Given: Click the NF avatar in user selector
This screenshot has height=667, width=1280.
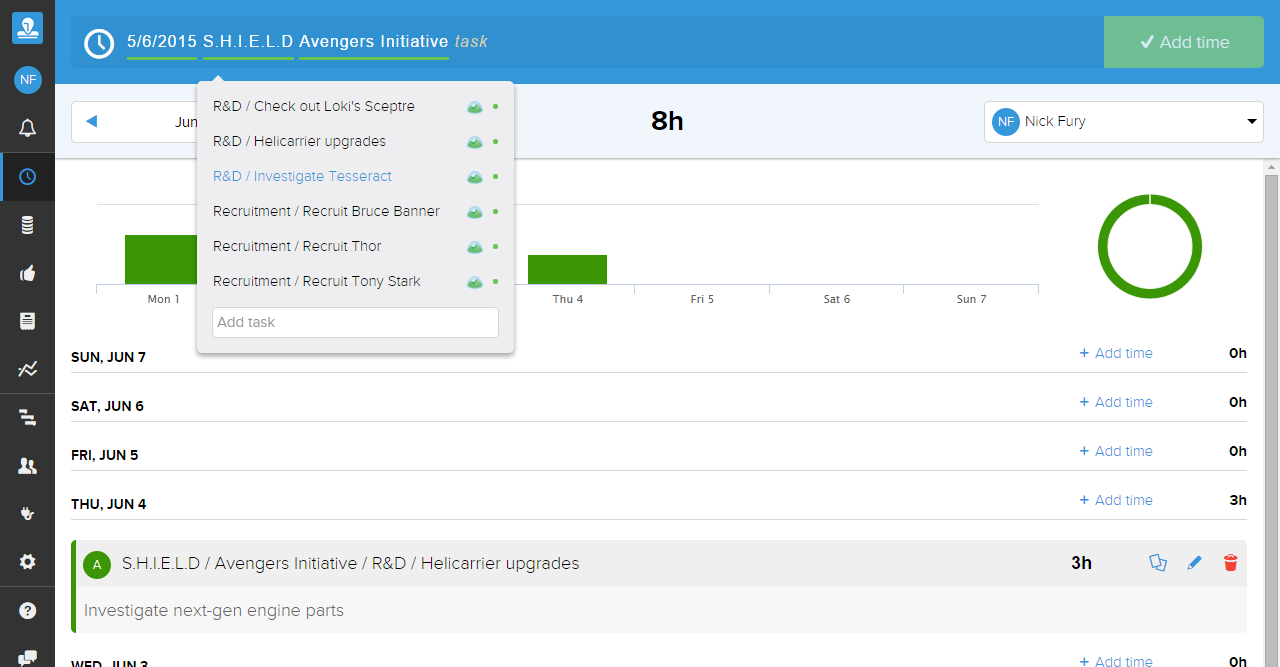Looking at the screenshot, I should click(x=1006, y=122).
